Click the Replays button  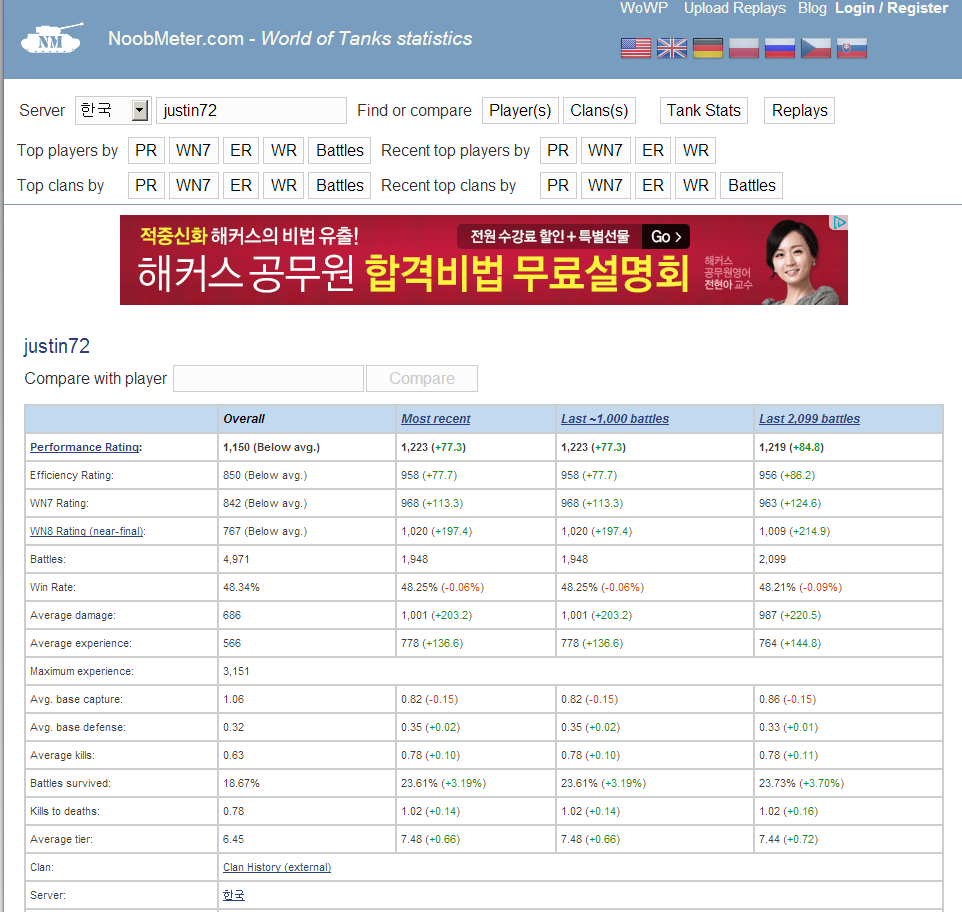coord(799,110)
